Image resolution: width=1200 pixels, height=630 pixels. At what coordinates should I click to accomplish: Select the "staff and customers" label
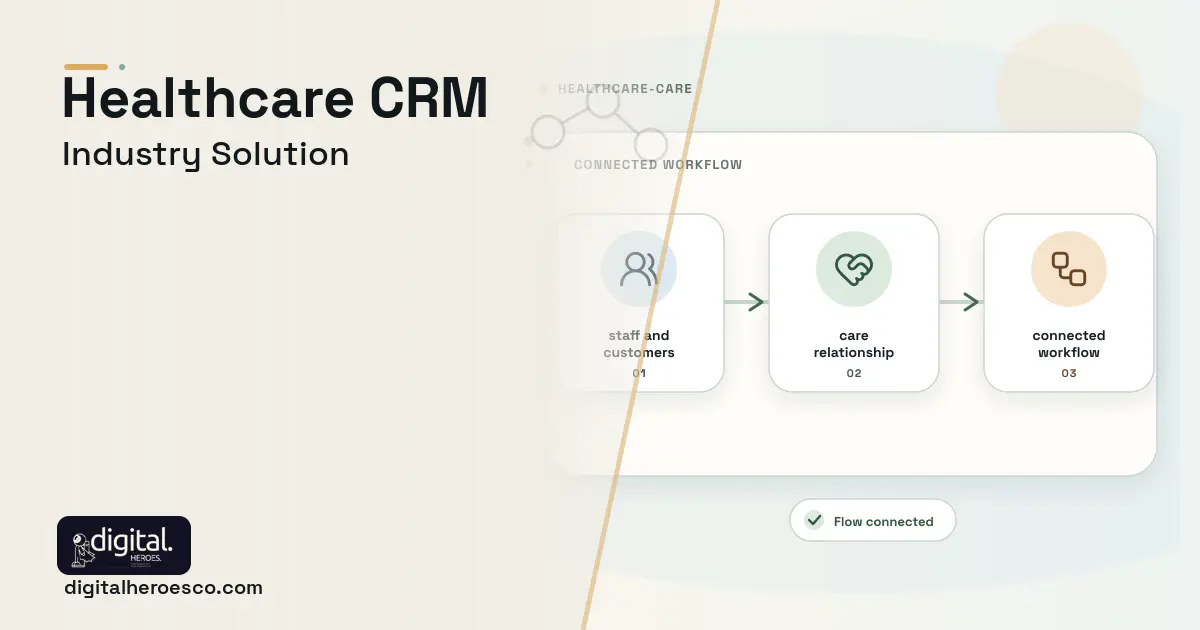pos(639,344)
